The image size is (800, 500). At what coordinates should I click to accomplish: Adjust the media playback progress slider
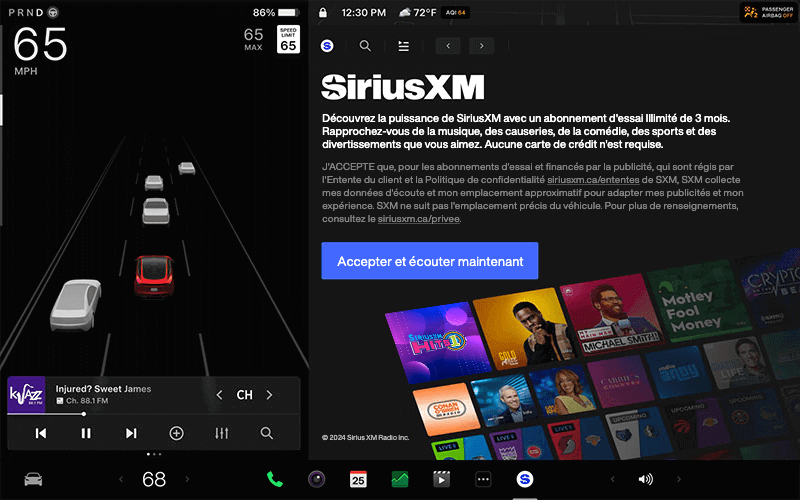click(x=84, y=413)
